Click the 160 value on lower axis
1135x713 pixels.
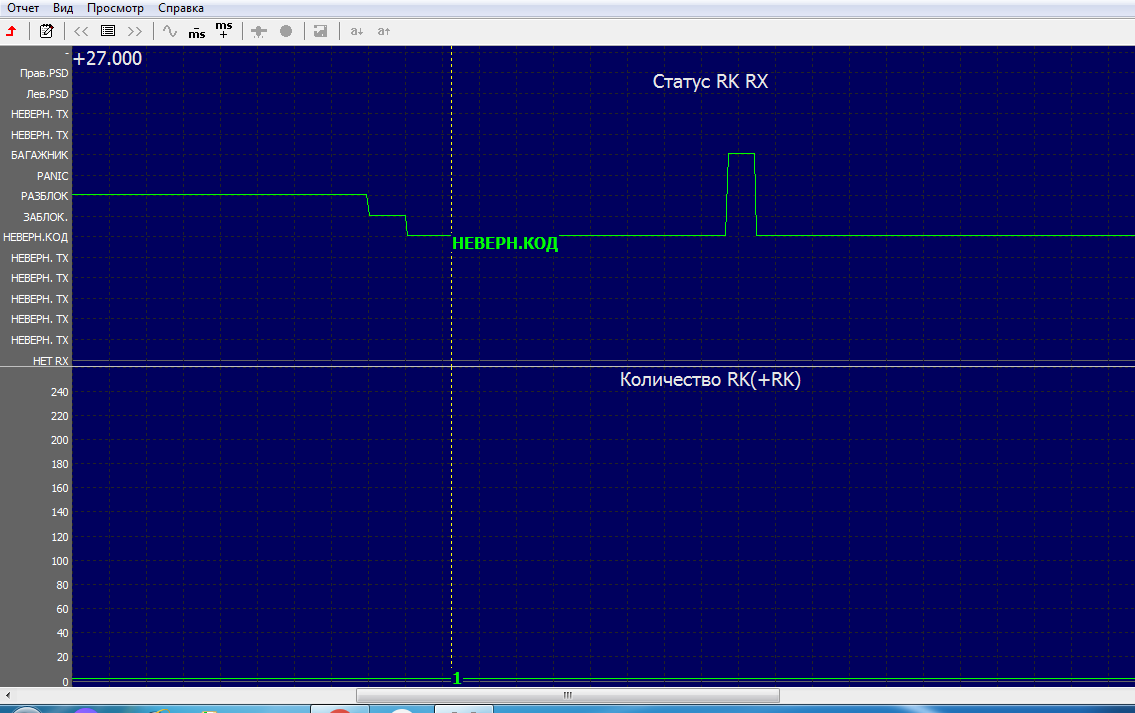click(x=59, y=488)
